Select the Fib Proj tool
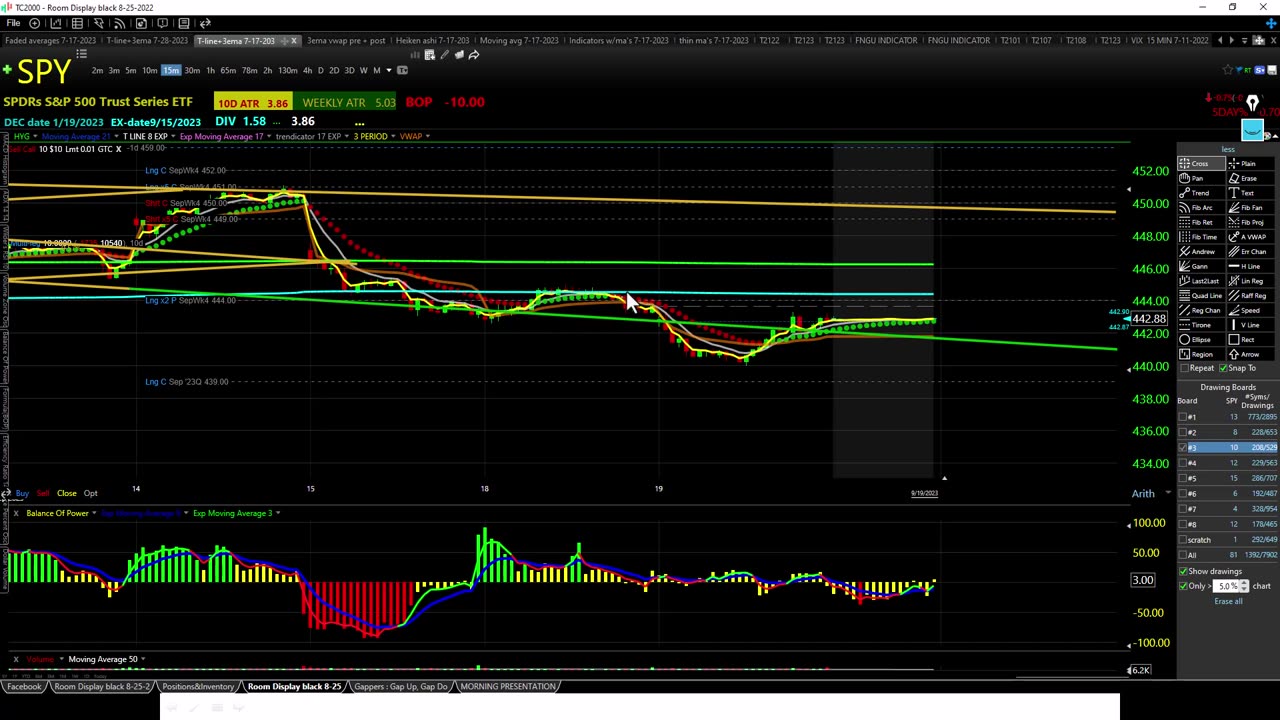The width and height of the screenshot is (1280, 720). pos(1250,222)
